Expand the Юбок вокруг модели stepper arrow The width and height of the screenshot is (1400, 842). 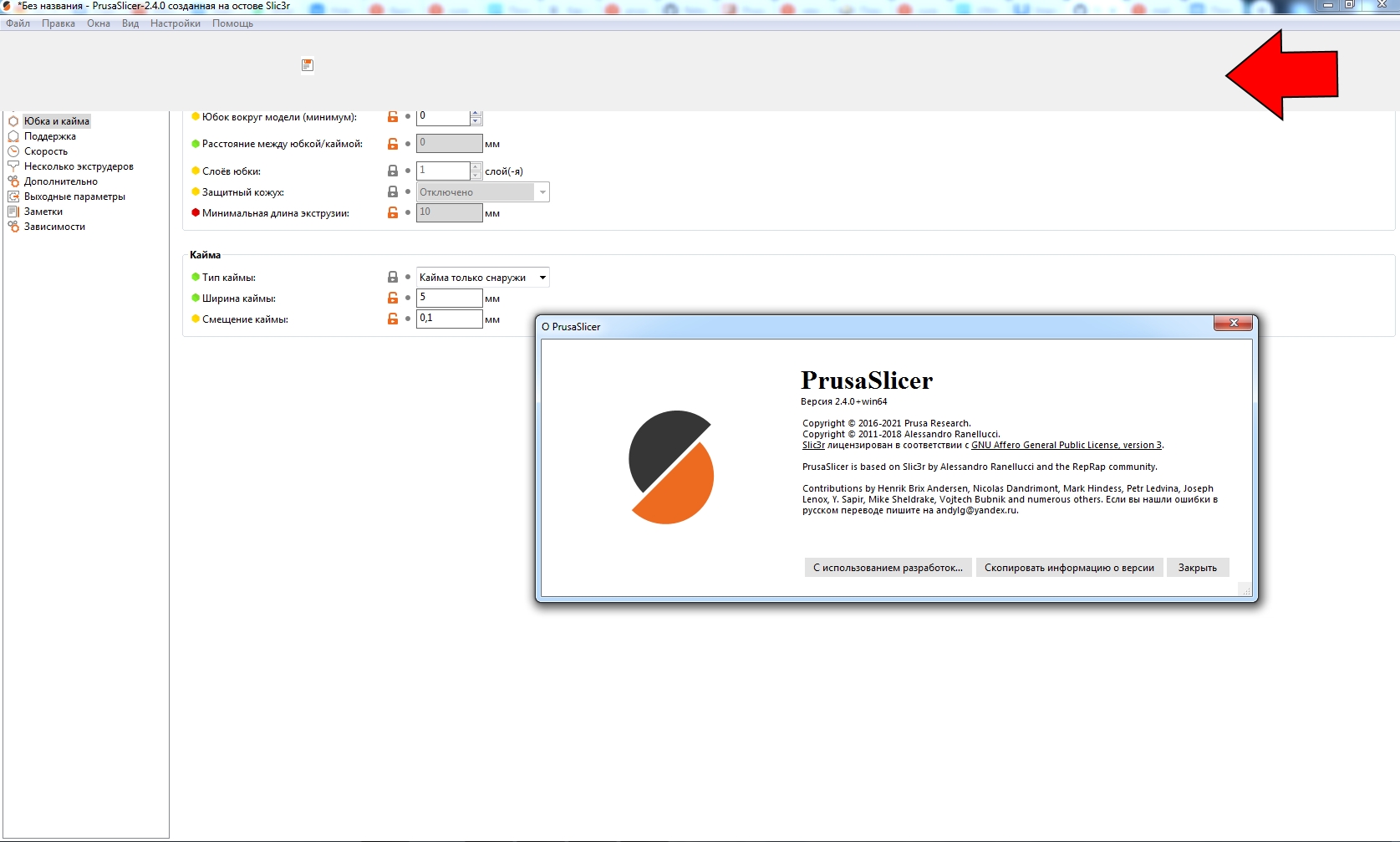tap(476, 114)
